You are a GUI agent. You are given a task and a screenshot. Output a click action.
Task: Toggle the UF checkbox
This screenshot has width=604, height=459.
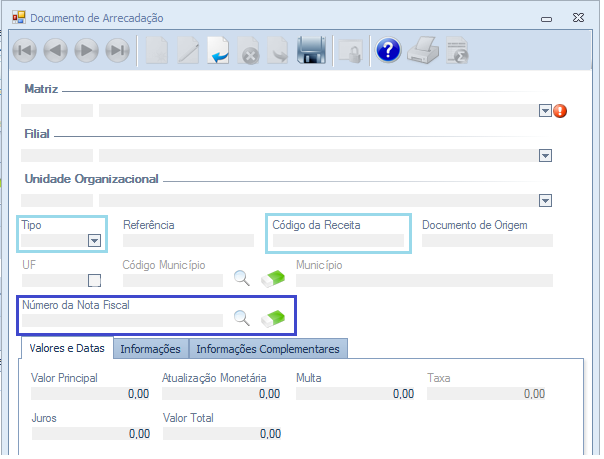click(95, 280)
